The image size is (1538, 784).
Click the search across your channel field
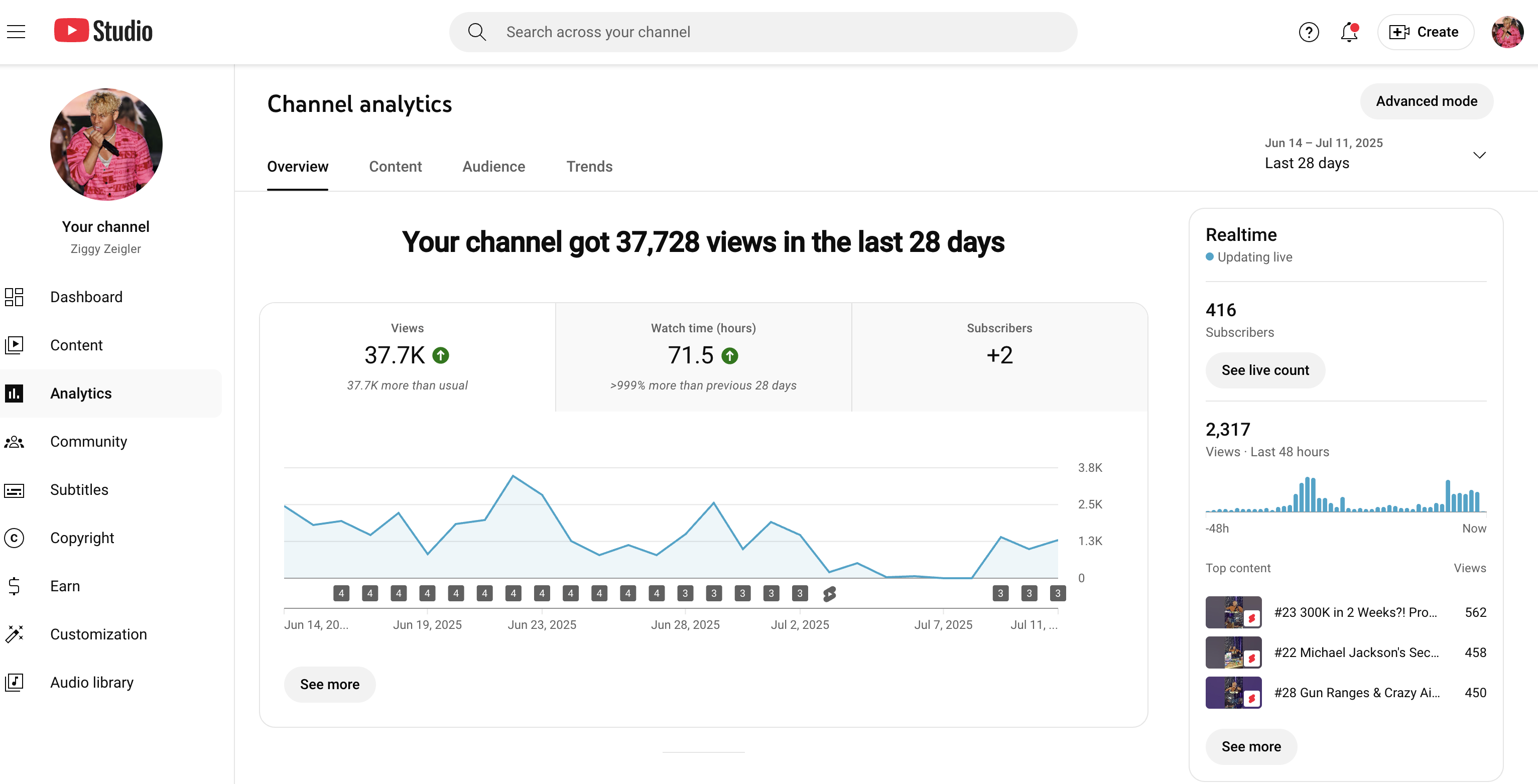click(x=762, y=32)
